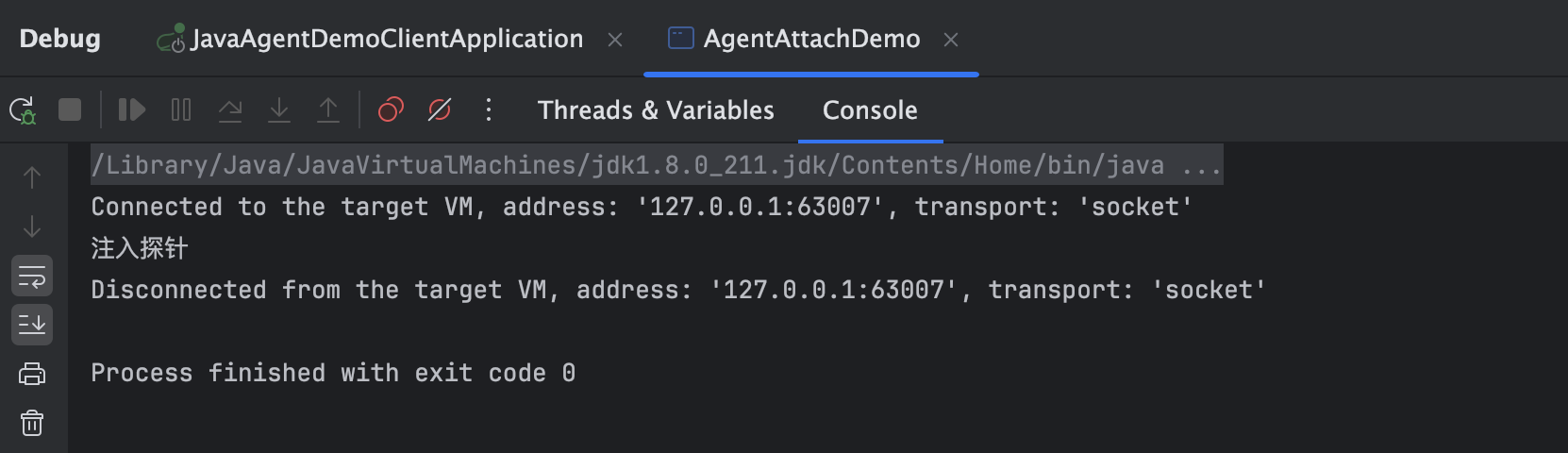Viewport: 1568px width, 453px height.
Task: Rerun the debug session
Action: point(23,110)
